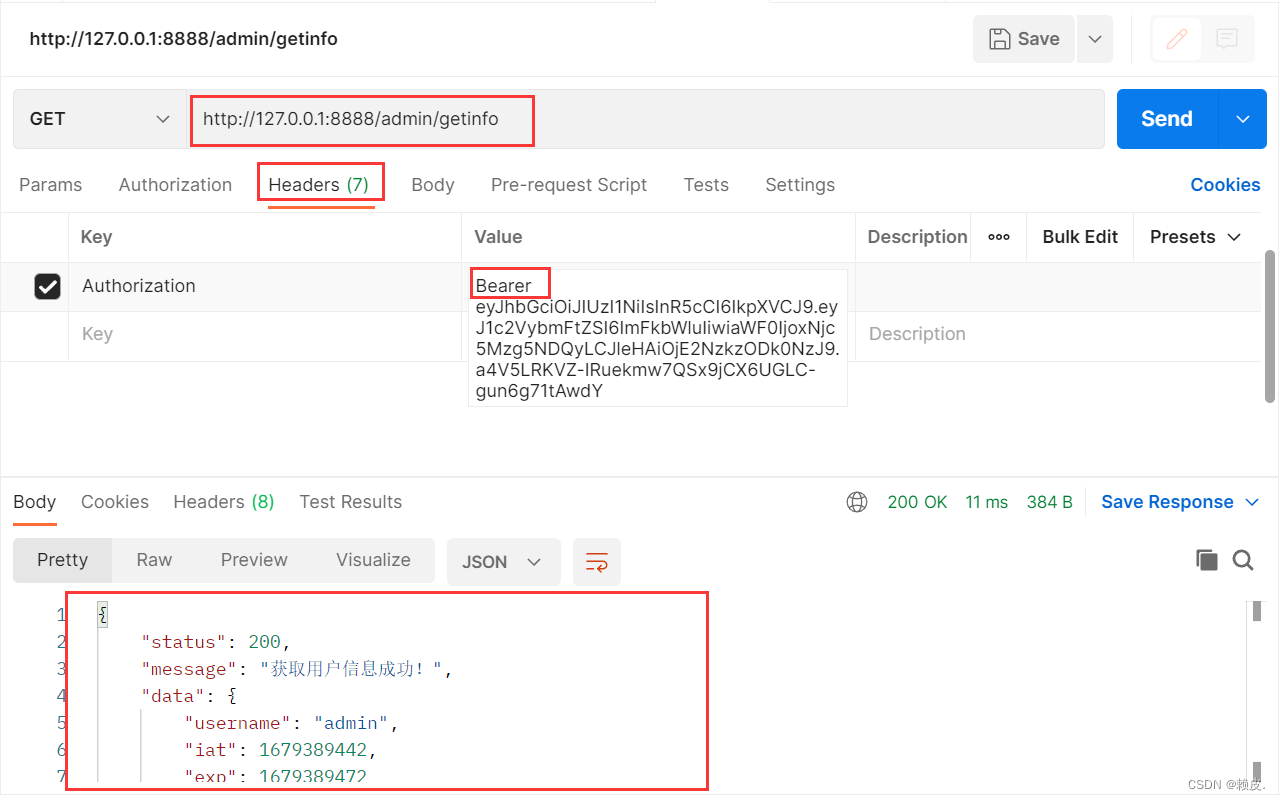
Task: Open the Pre-request Script tab
Action: point(569,185)
